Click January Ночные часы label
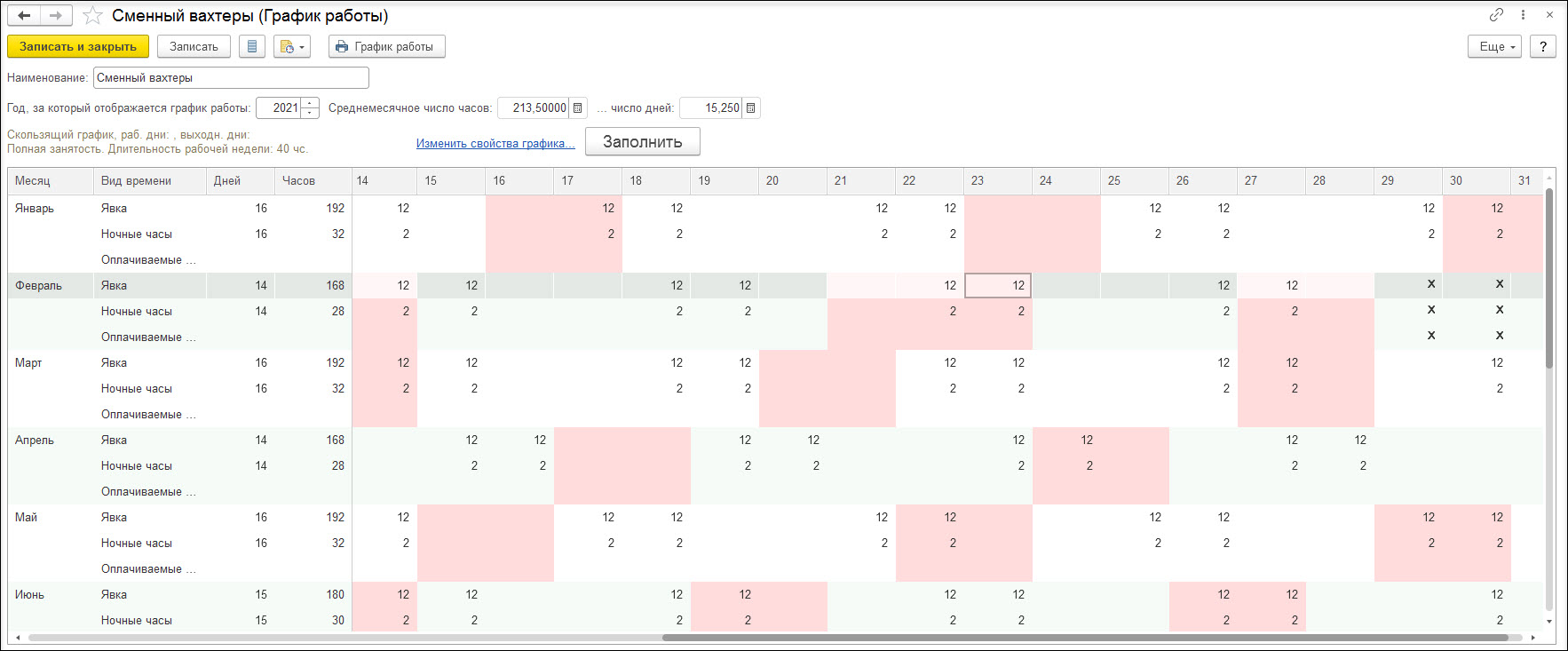Image resolution: width=1568 pixels, height=651 pixels. click(x=137, y=234)
